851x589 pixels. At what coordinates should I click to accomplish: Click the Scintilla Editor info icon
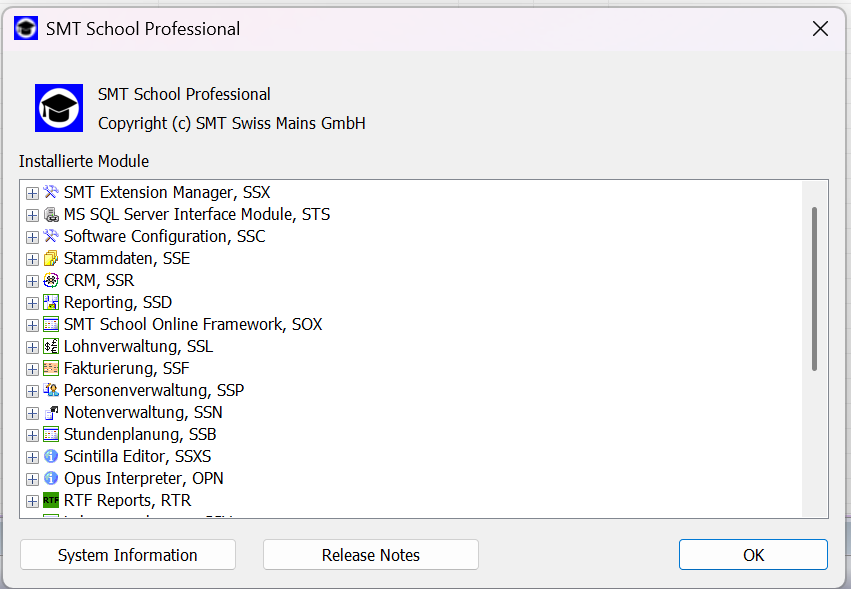coord(51,456)
